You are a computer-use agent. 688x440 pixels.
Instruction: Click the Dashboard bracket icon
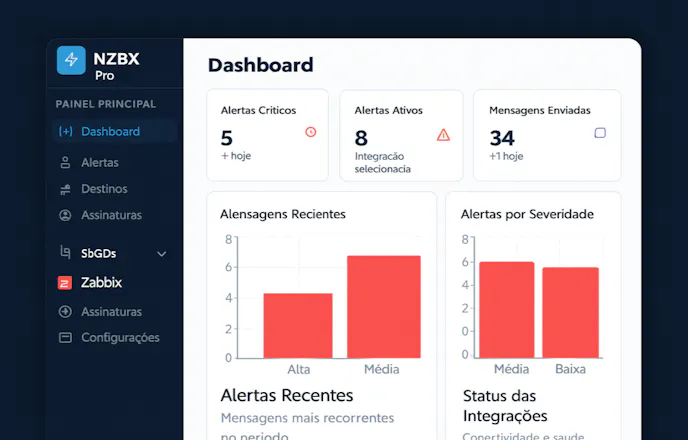click(66, 131)
